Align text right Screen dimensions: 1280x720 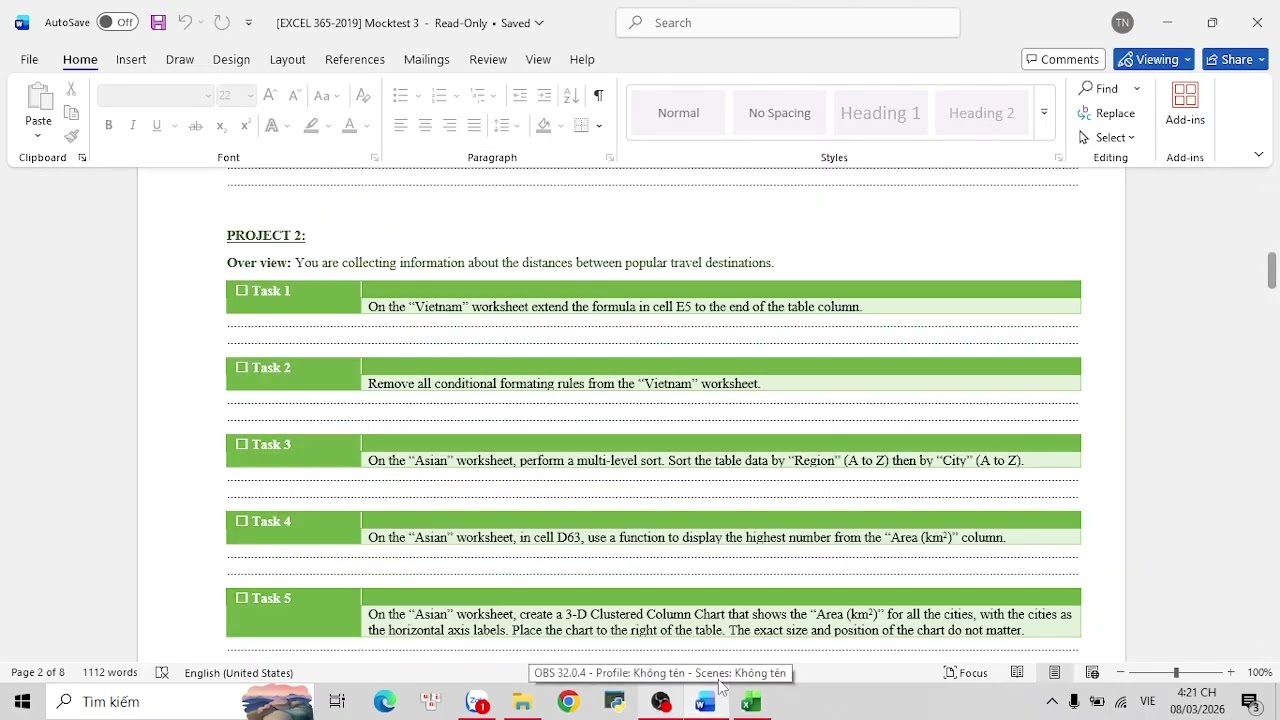[x=450, y=125]
